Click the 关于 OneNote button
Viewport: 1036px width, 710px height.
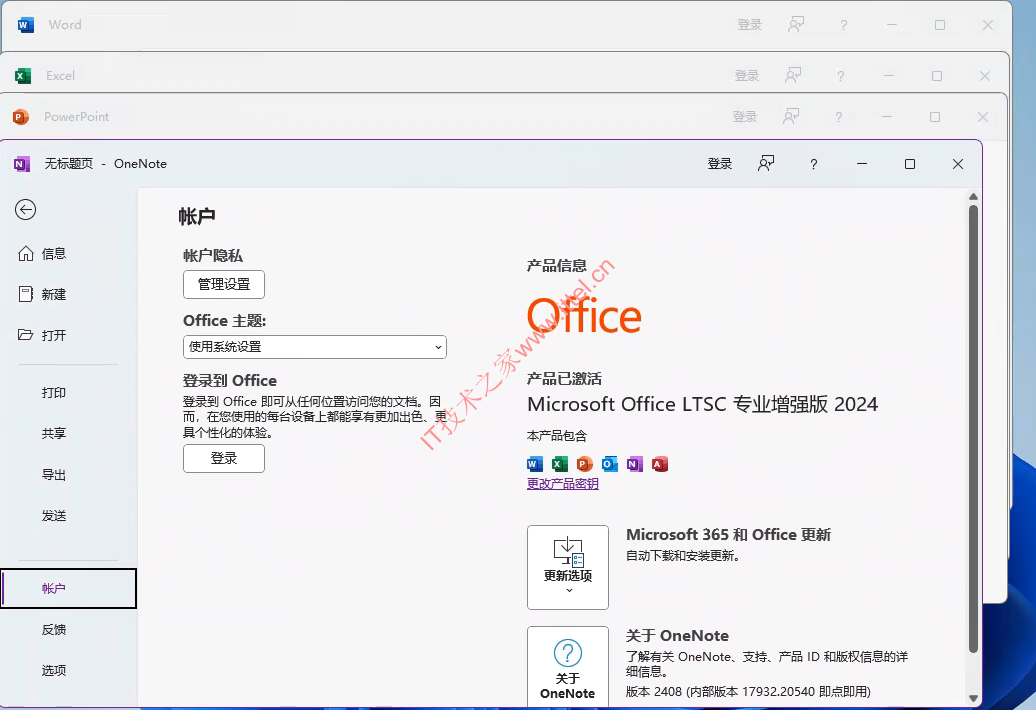point(568,667)
